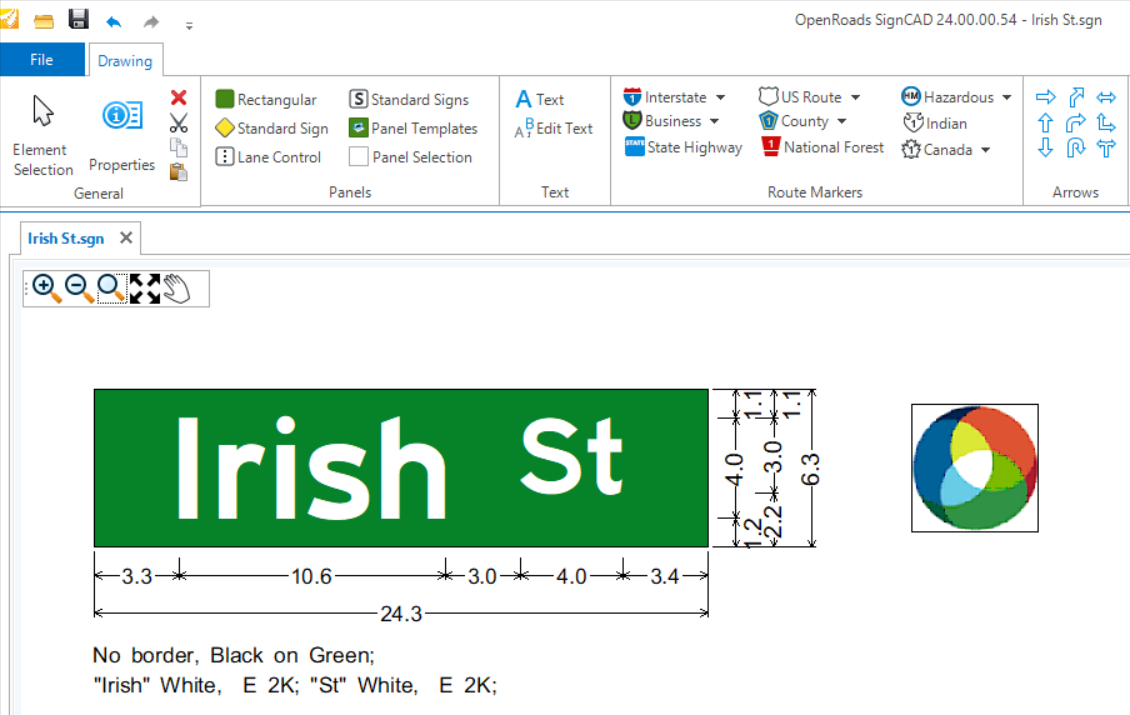This screenshot has width=1130, height=715.
Task: Activate the Element Selection tool
Action: pos(43,135)
